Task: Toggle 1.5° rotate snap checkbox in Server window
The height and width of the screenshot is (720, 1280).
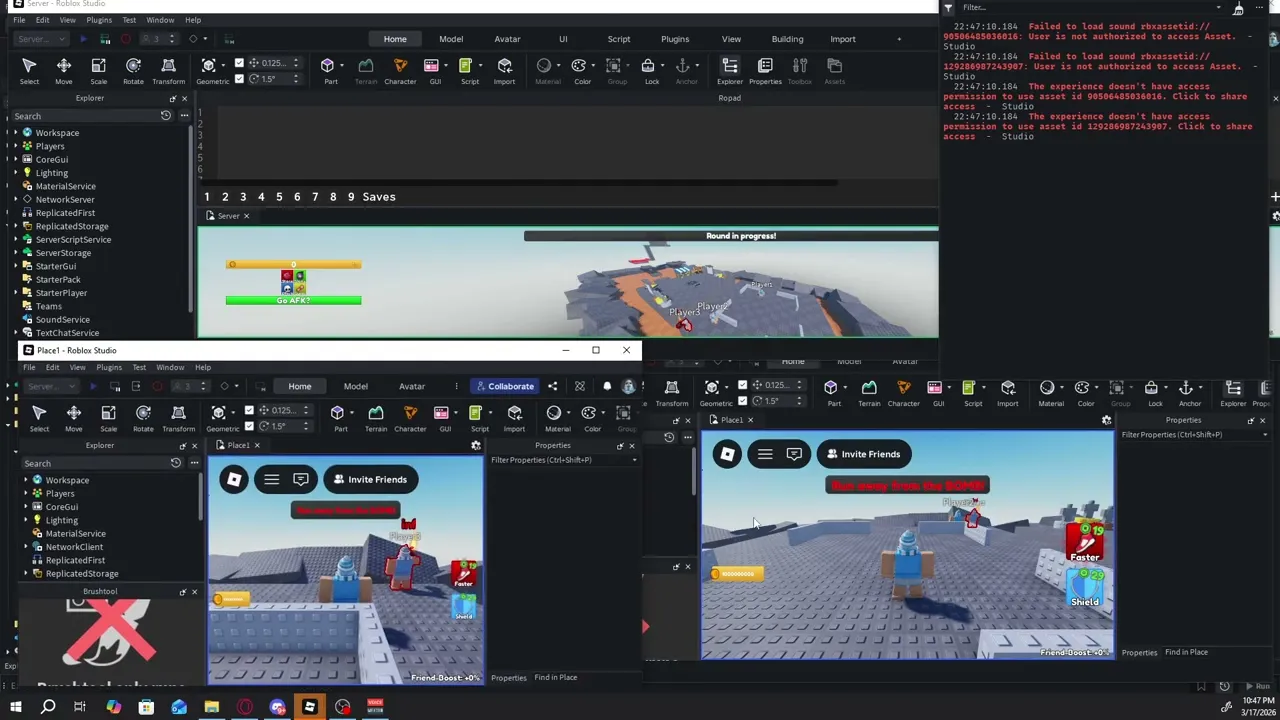Action: tap(239, 78)
